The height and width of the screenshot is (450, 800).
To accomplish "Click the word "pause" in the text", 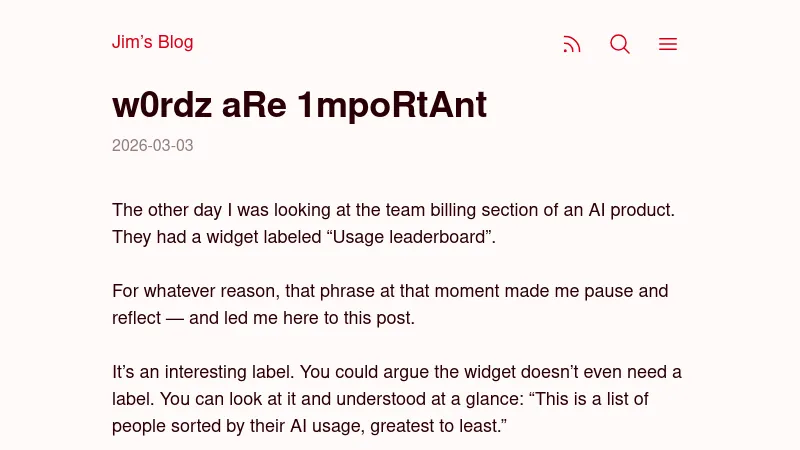I will coord(610,292).
